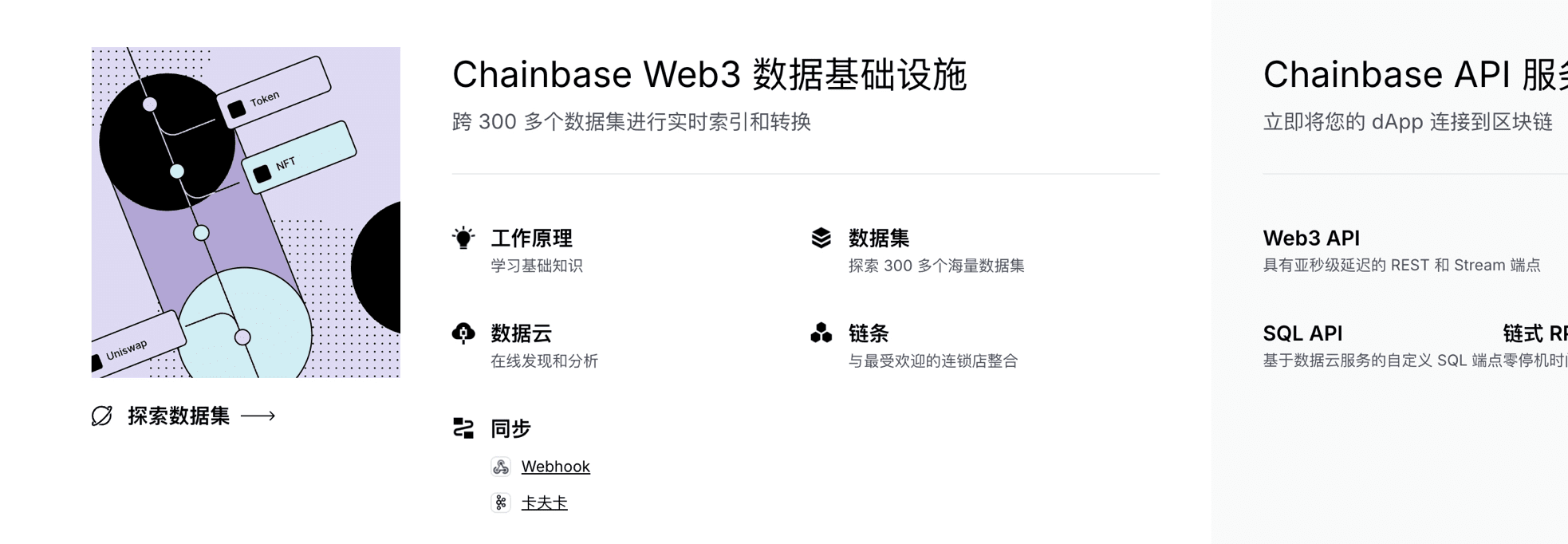The width and height of the screenshot is (1568, 544).
Task: Click the lightbulb icon beside 工作原理
Action: (463, 238)
